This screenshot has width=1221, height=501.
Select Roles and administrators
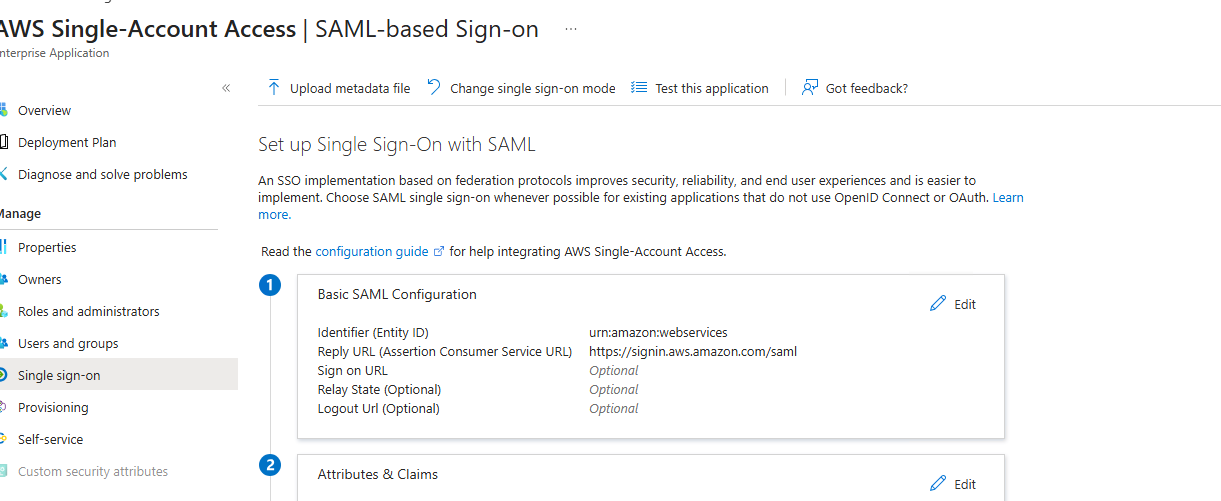coord(89,311)
